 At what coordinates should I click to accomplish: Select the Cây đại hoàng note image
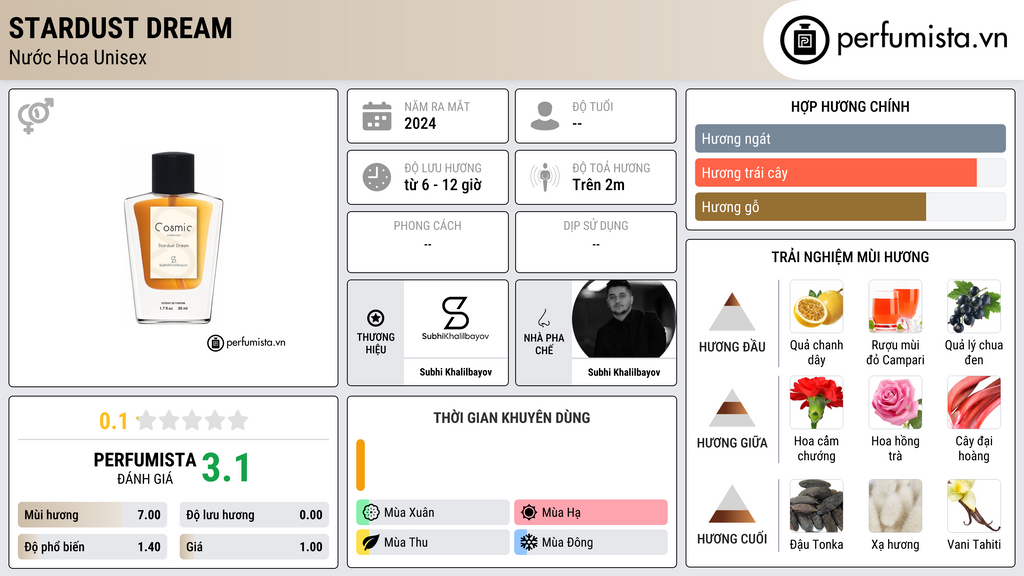click(x=974, y=402)
